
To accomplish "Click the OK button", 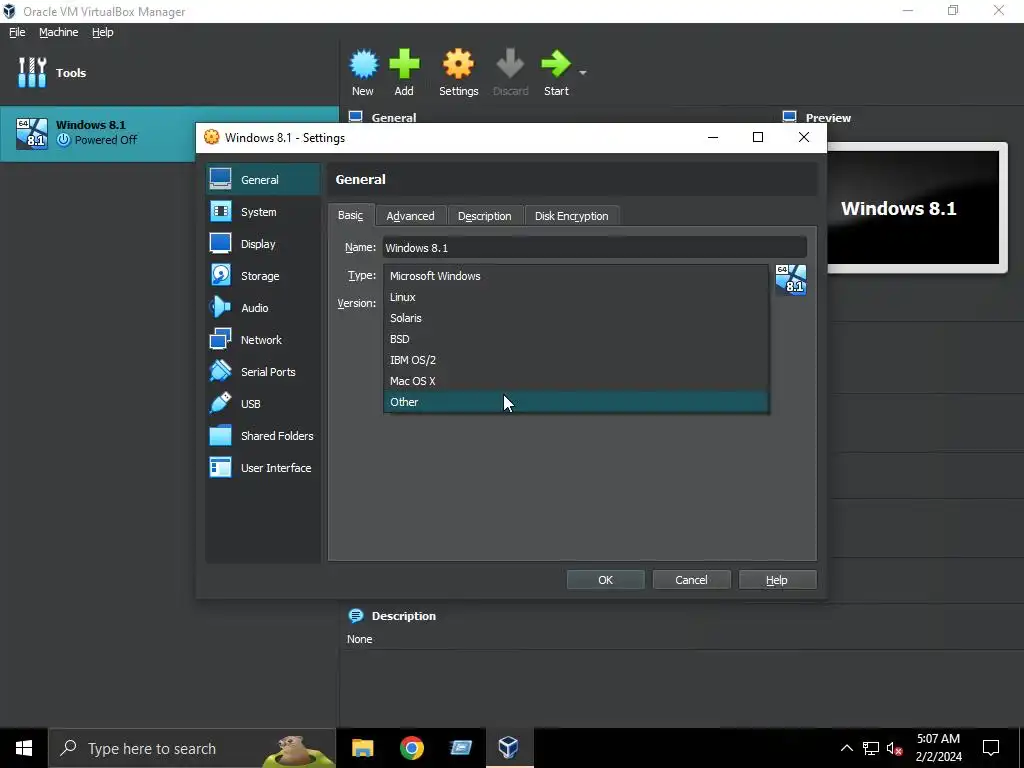I will pyautogui.click(x=605, y=580).
